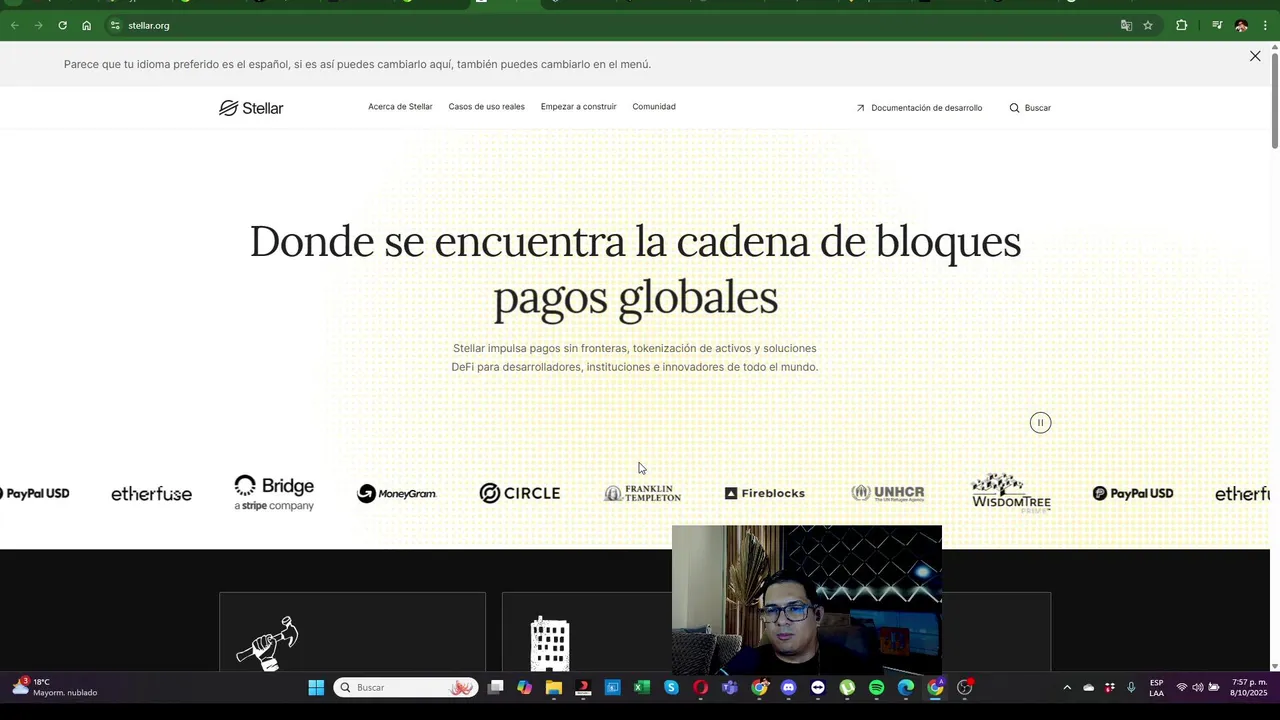This screenshot has width=1280, height=720.
Task: Open the clock showing 7:57 p. m.
Action: [x=1249, y=687]
